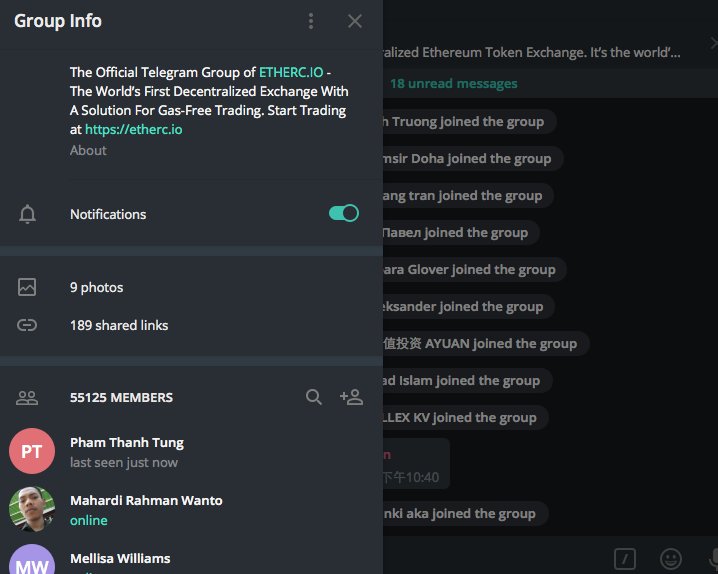Click the Notifications bell icon
This screenshot has width=718, height=574.
[27, 214]
